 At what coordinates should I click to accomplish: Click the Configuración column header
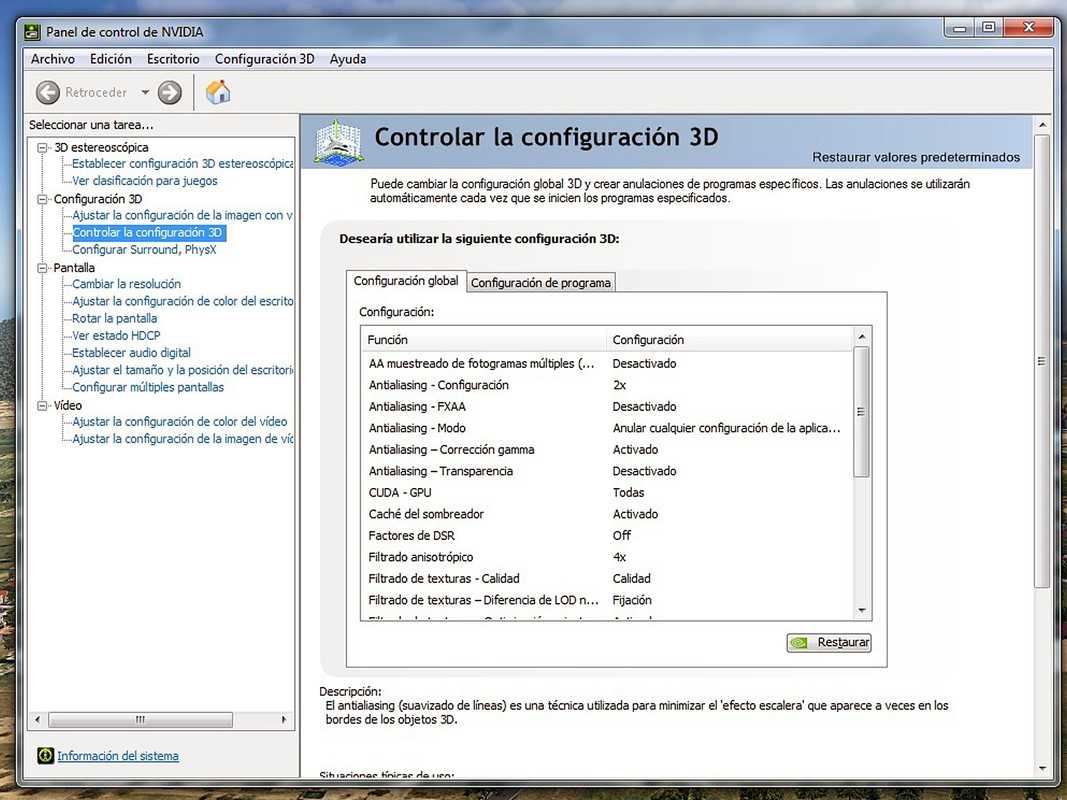tap(729, 339)
